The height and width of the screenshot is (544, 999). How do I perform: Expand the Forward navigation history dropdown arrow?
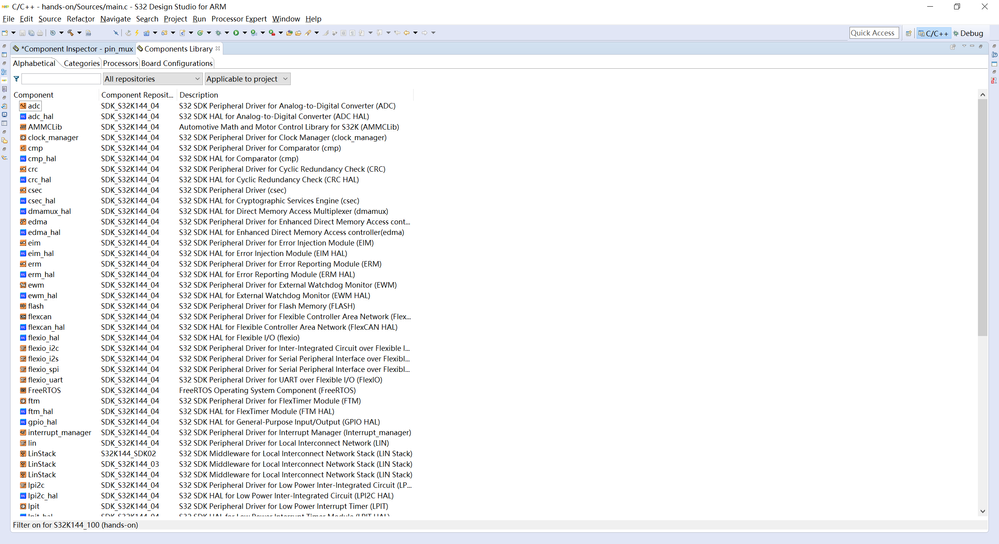pyautogui.click(x=433, y=32)
